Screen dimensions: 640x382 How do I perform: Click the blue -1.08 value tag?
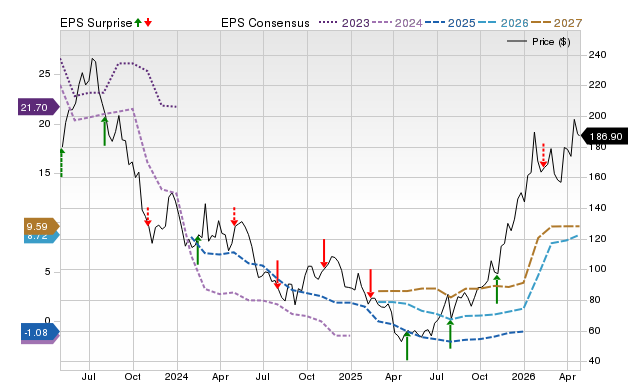point(40,333)
